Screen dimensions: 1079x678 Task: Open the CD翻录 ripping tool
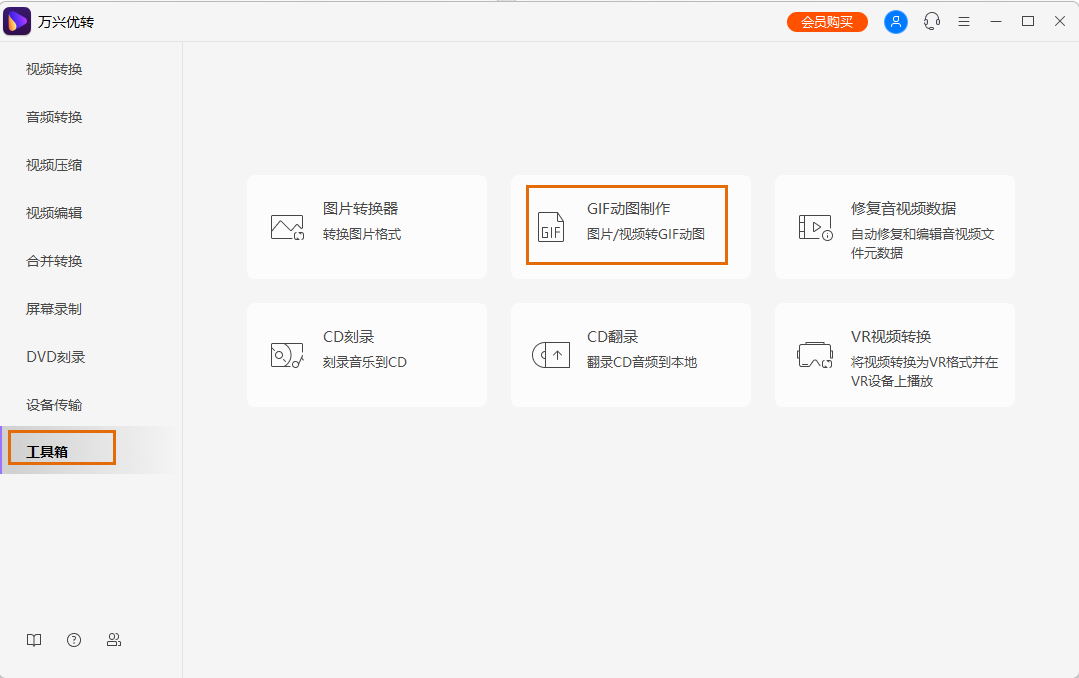628,354
